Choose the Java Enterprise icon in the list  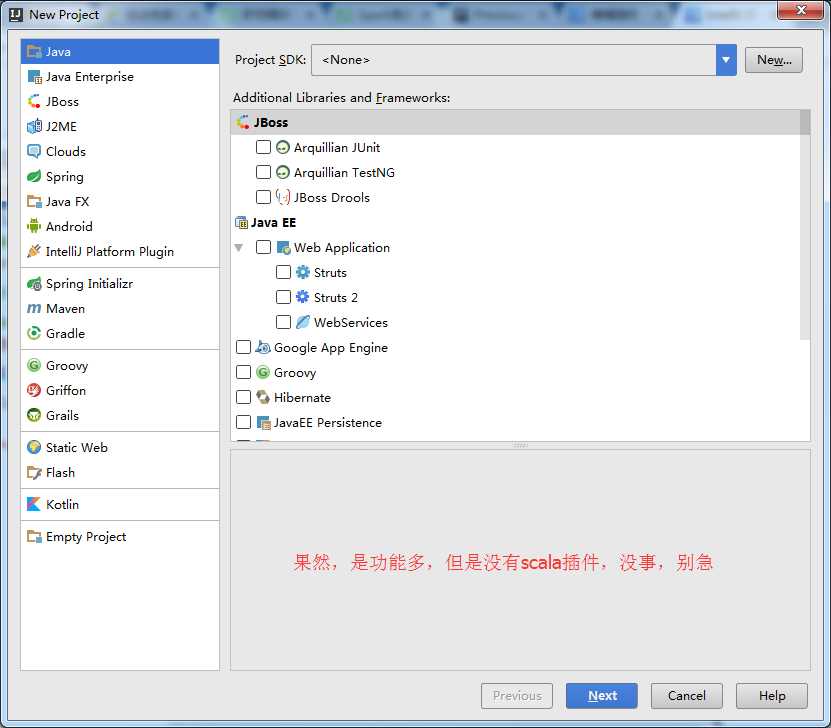pyautogui.click(x=34, y=76)
